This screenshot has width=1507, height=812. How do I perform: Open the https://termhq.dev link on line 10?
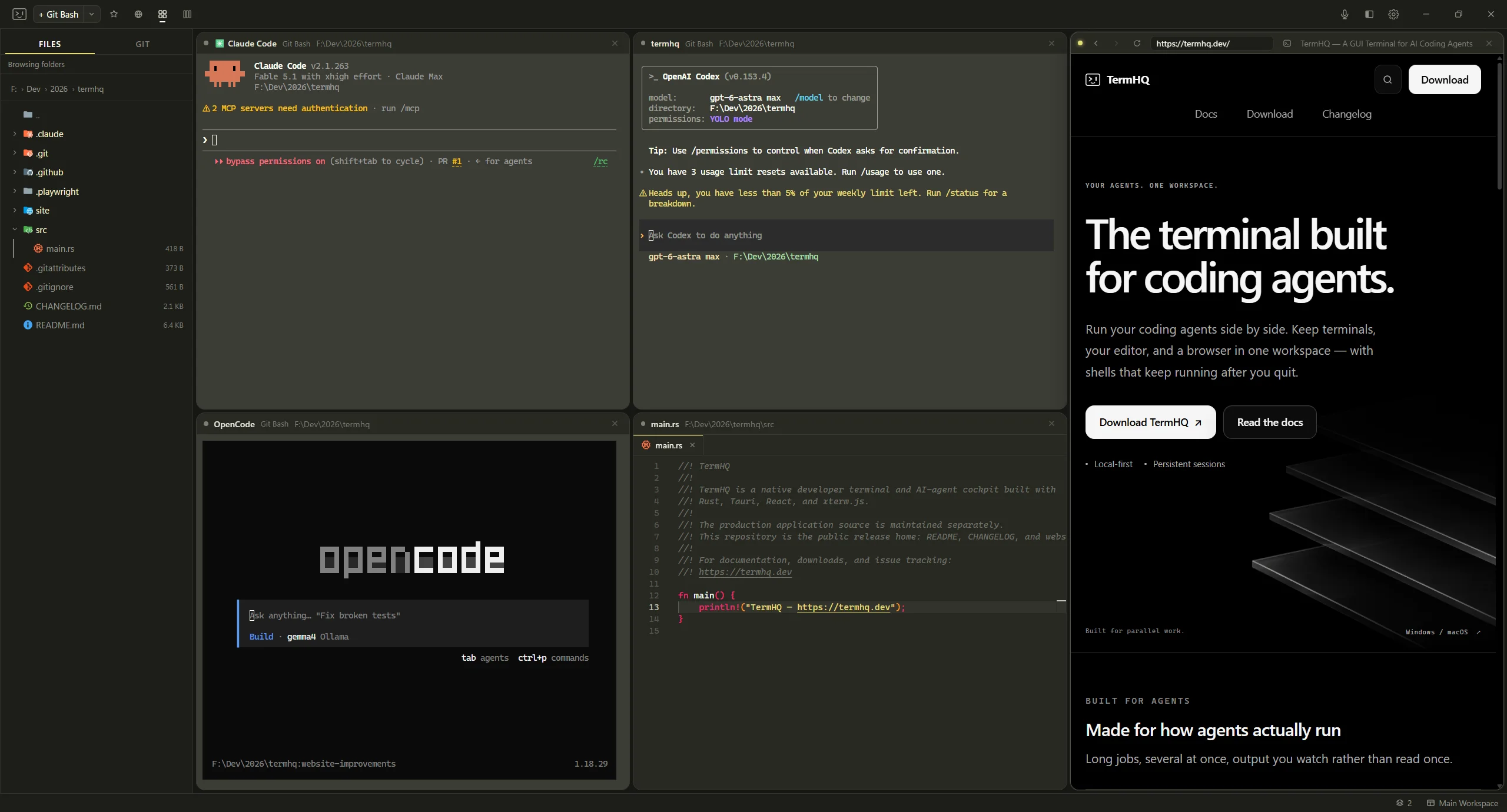tap(745, 572)
